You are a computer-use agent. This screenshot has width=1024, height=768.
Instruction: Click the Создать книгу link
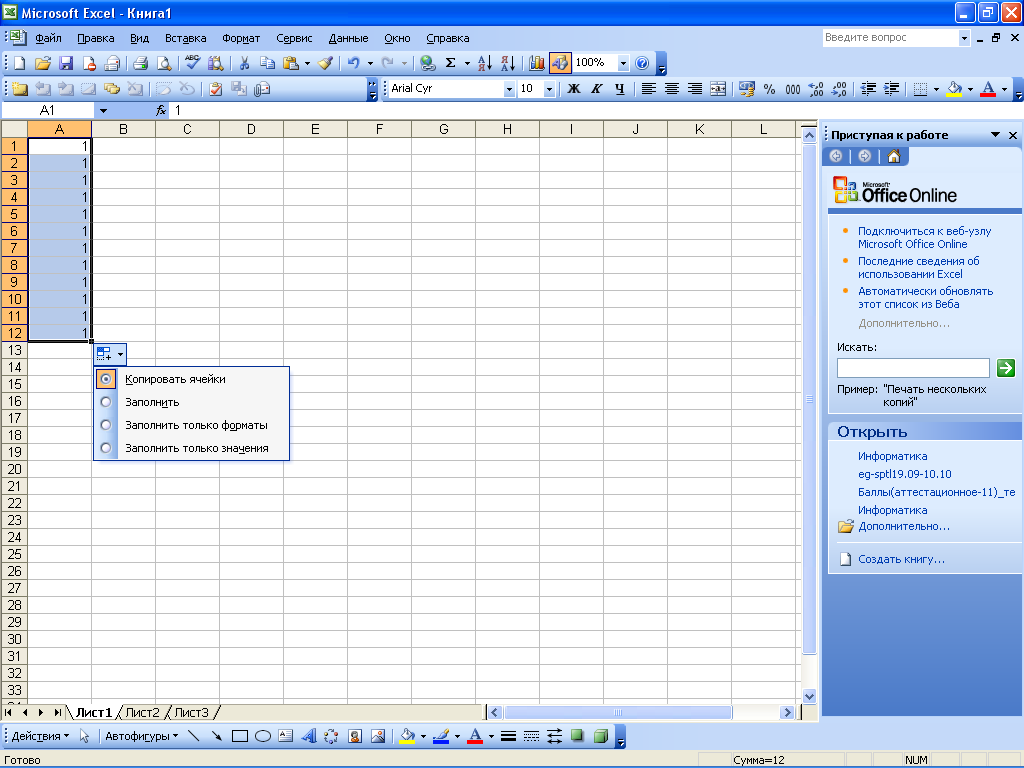tap(901, 559)
